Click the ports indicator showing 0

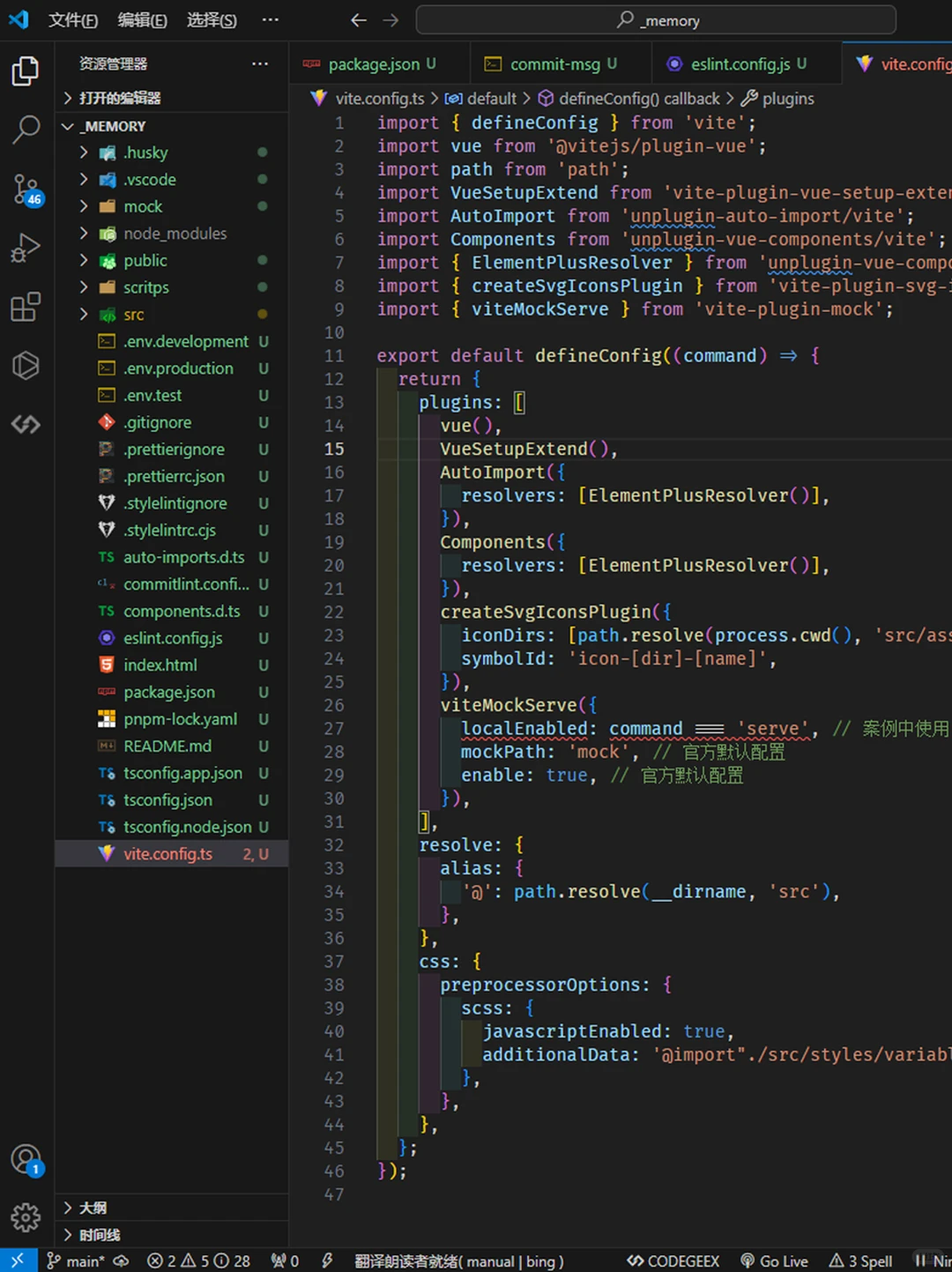(x=285, y=1261)
